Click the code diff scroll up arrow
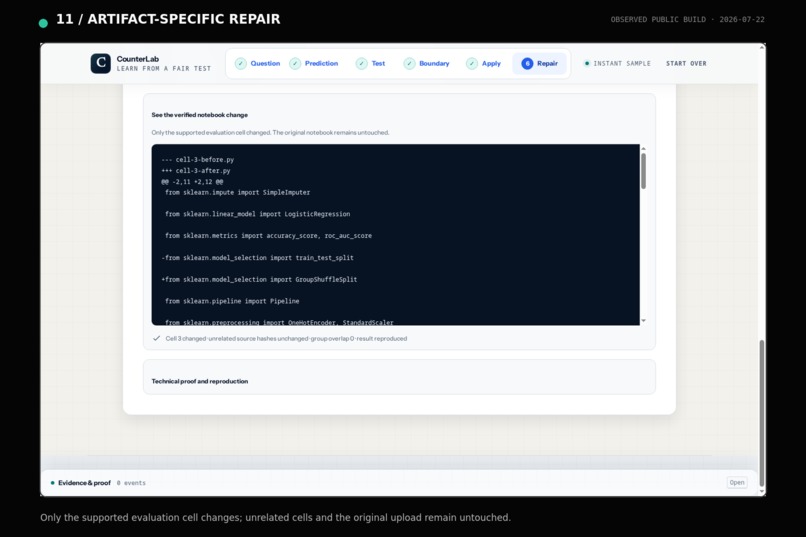 pyautogui.click(x=643, y=149)
